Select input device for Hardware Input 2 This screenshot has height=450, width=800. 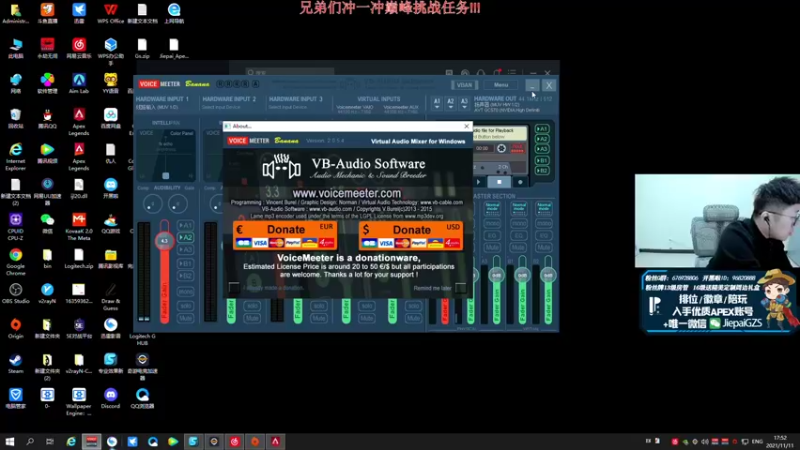coord(221,107)
